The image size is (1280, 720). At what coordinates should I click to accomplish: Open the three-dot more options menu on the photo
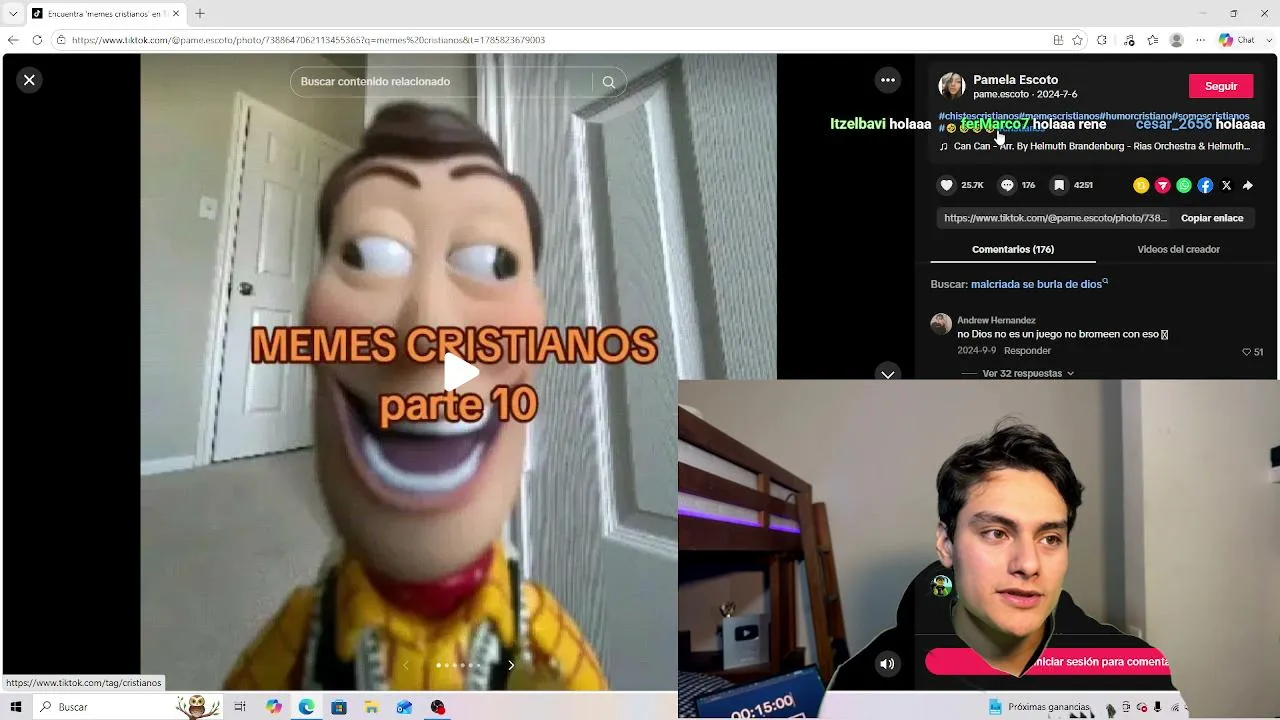point(888,80)
